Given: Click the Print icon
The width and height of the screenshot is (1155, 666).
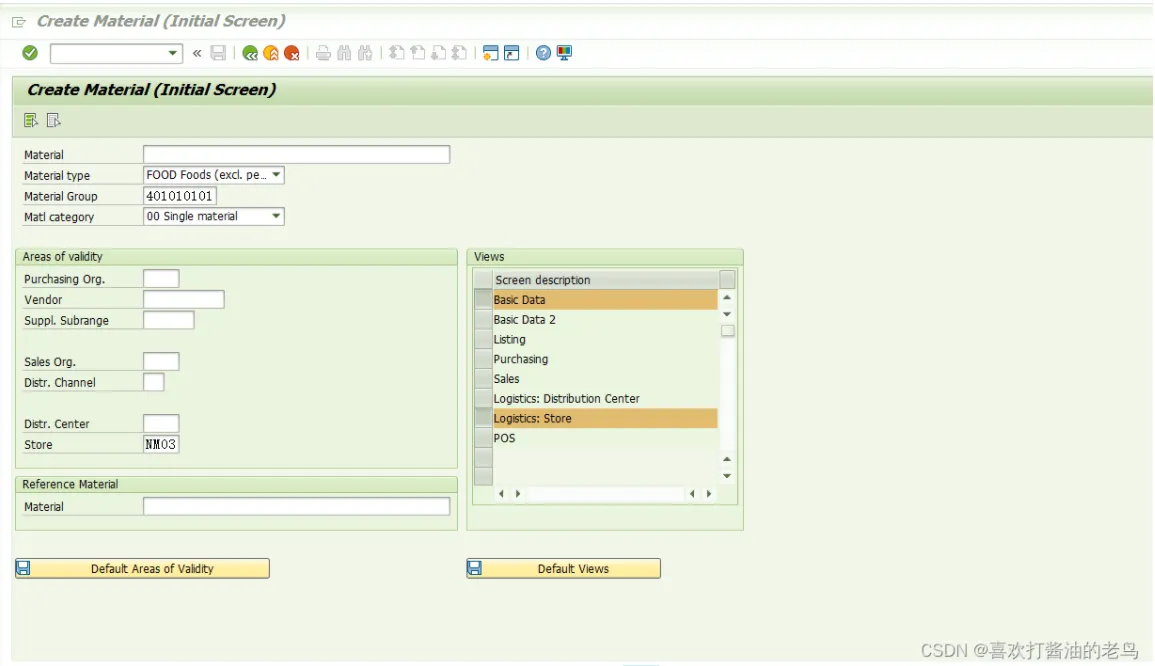Looking at the screenshot, I should pos(323,53).
